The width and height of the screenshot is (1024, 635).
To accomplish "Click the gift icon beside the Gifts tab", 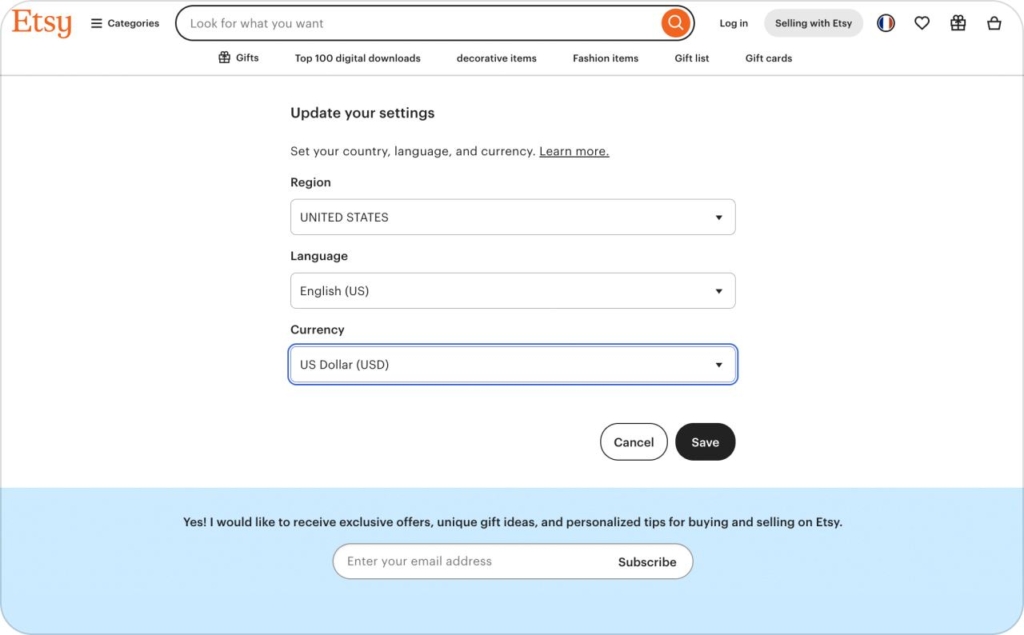I will coord(222,58).
